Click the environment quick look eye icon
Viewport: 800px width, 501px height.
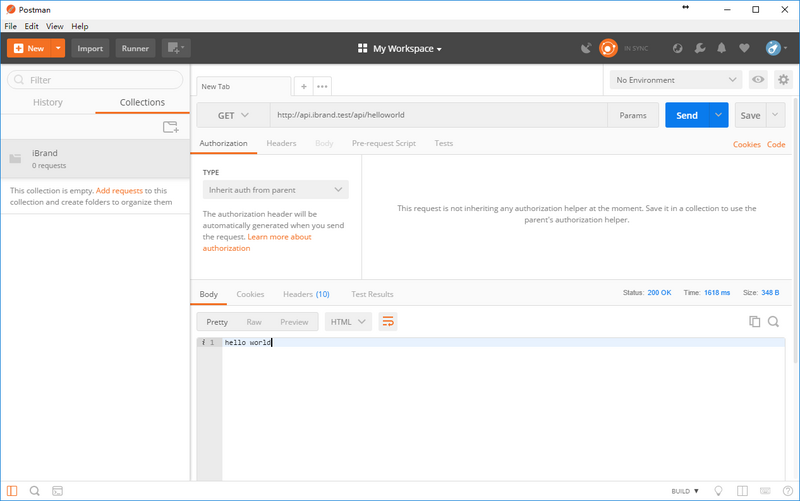758,80
